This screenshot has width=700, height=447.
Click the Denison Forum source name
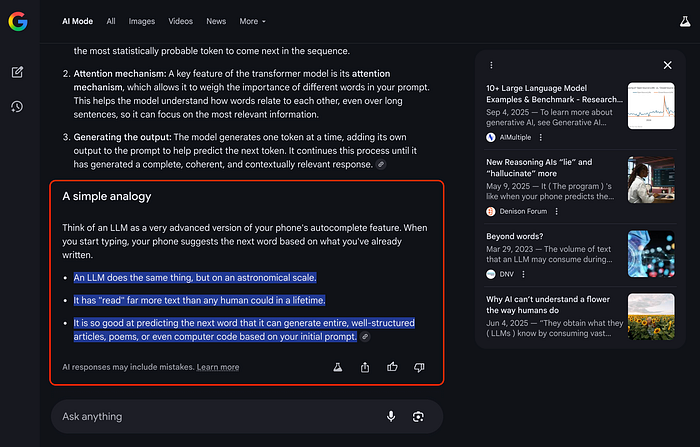pyautogui.click(x=523, y=212)
